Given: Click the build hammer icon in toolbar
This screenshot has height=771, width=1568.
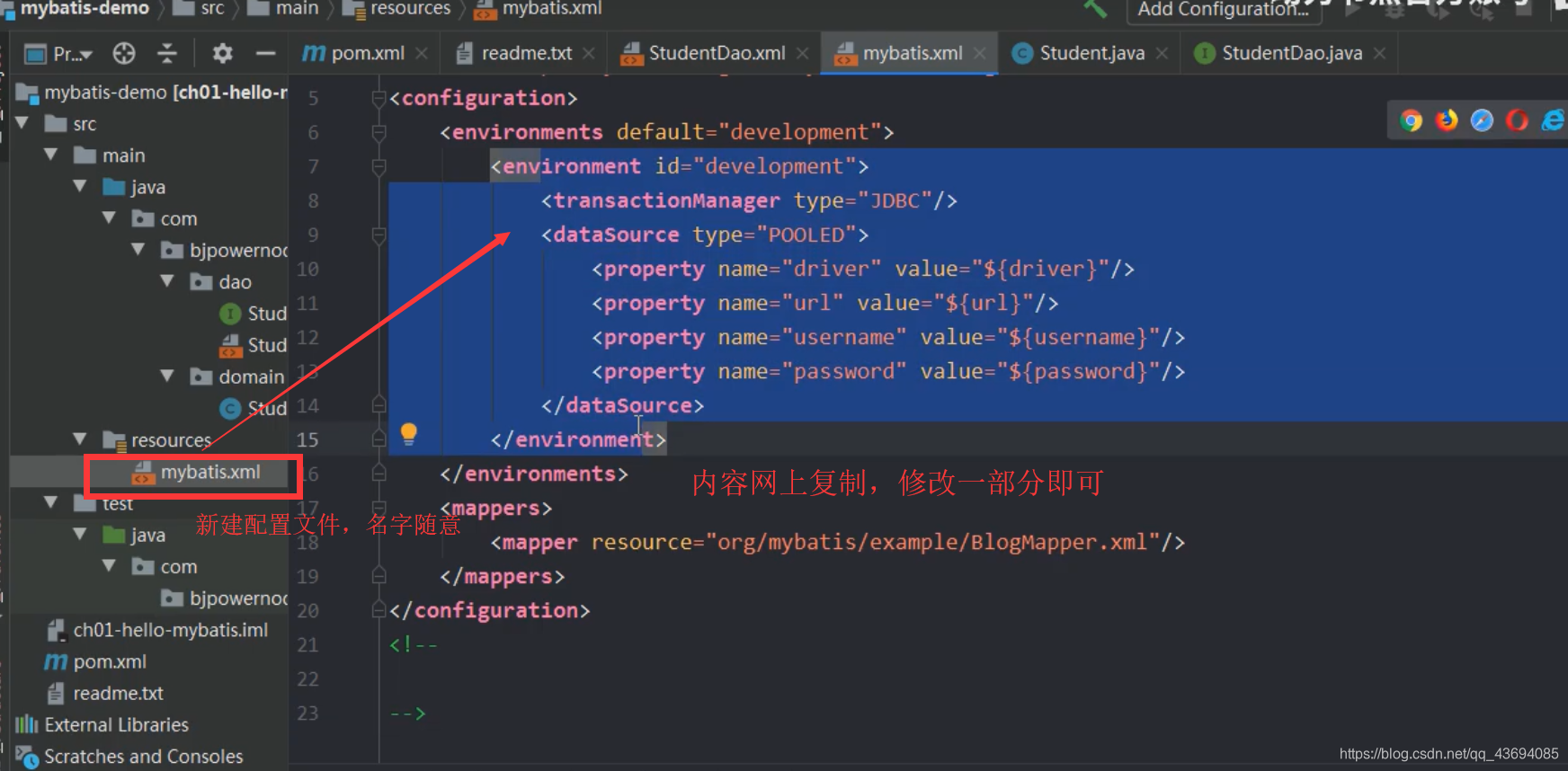Looking at the screenshot, I should [x=1095, y=9].
